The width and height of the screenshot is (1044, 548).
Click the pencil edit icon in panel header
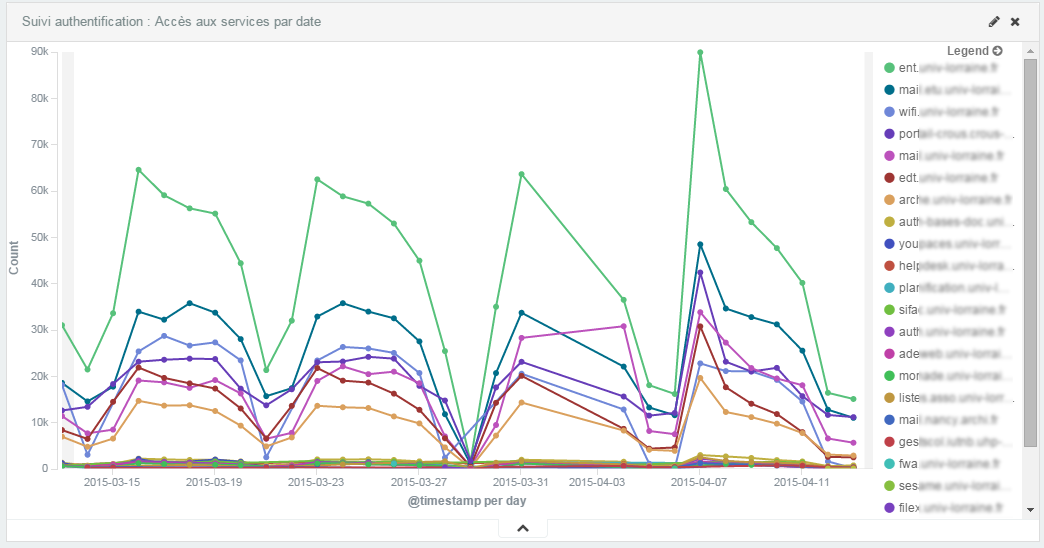click(993, 21)
